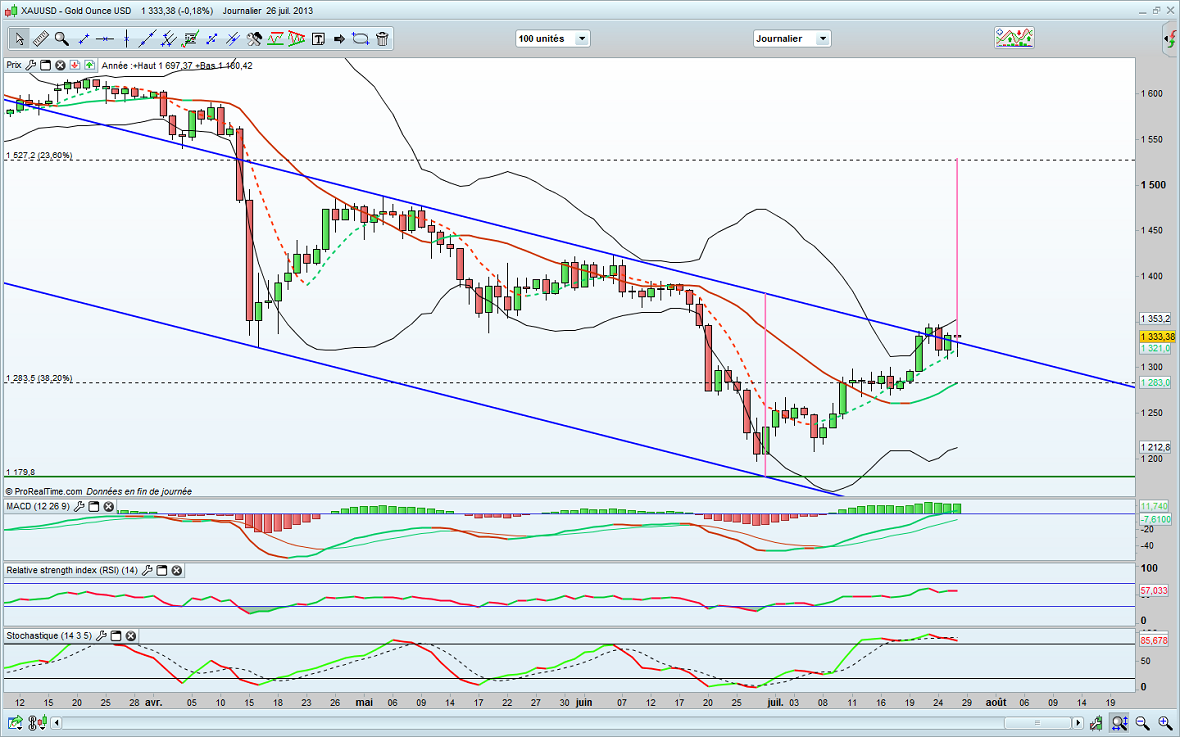Select the arrow cursor tool

[19, 39]
